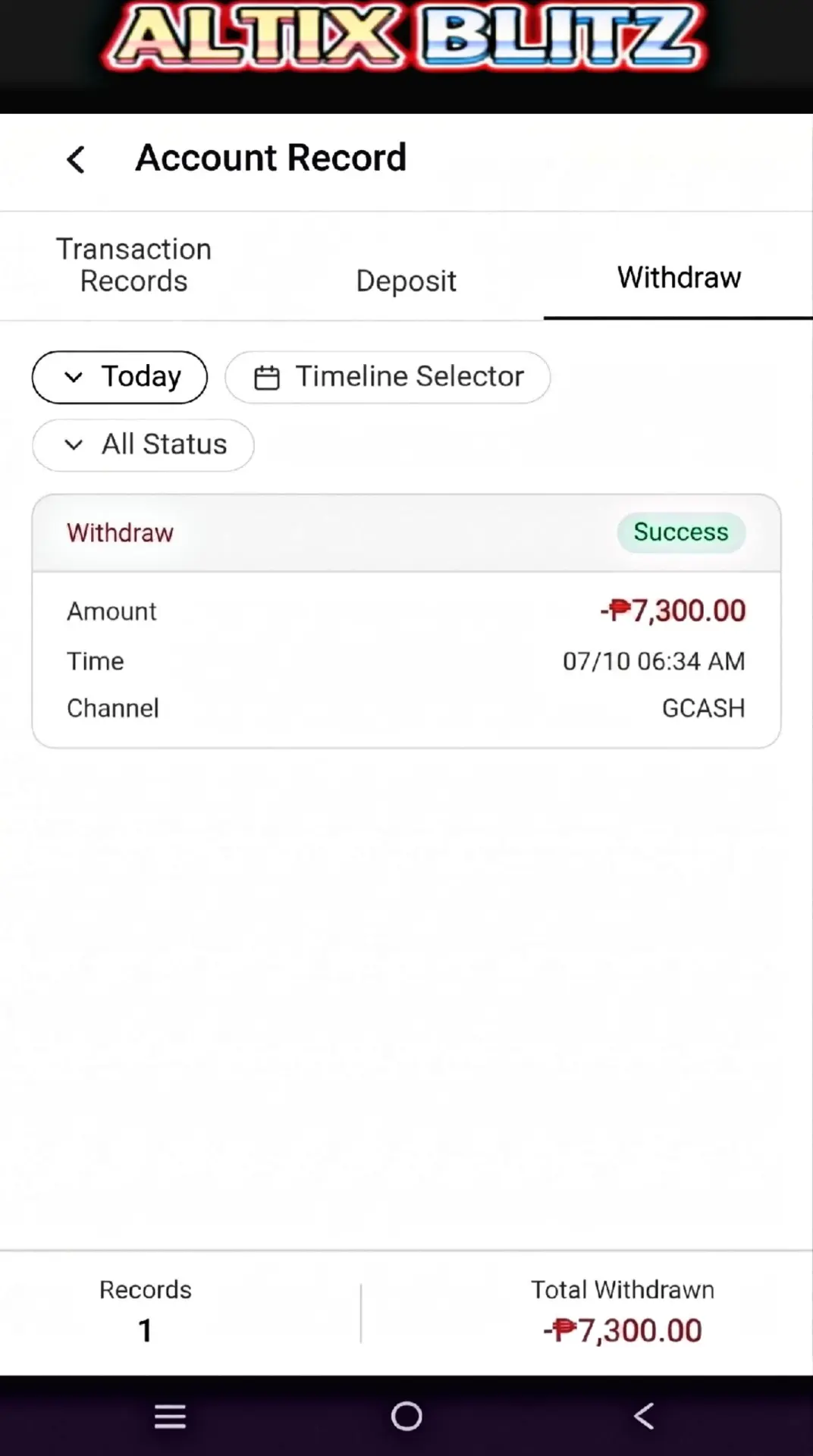Viewport: 813px width, 1456px height.
Task: Open the Today date range dropdown
Action: pyautogui.click(x=120, y=377)
